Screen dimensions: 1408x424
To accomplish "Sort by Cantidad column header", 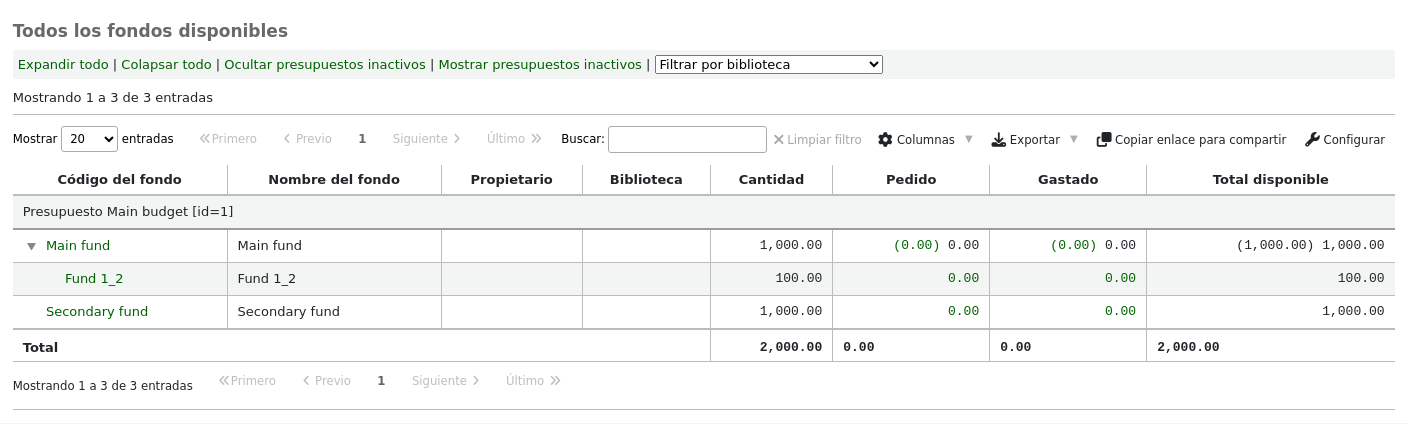I will pos(771,180).
